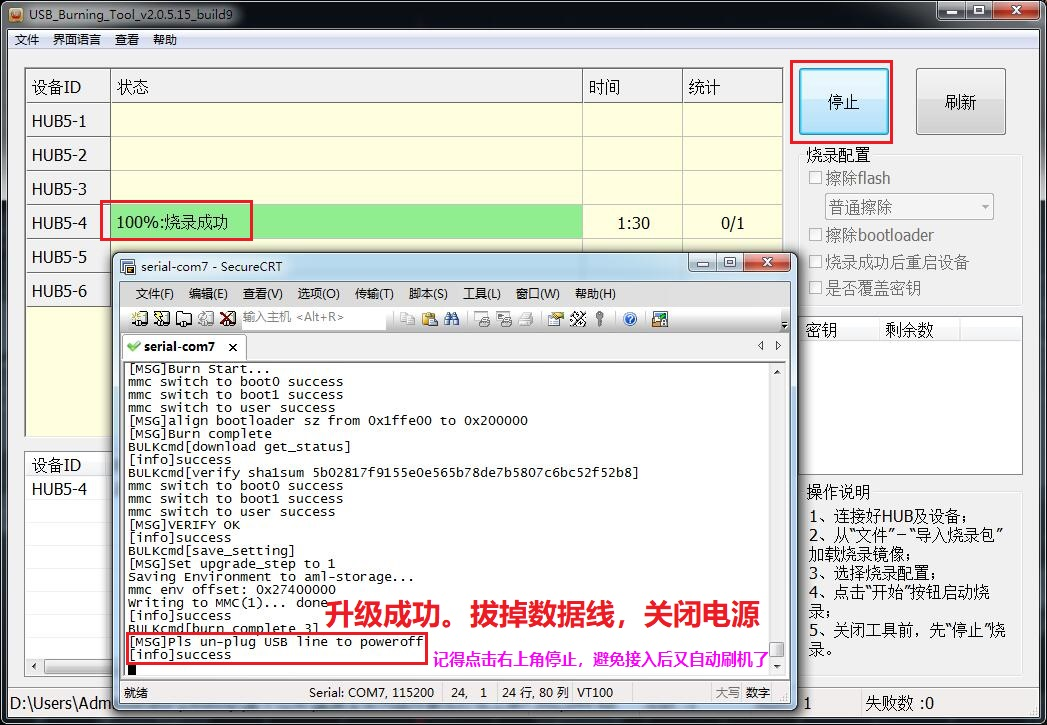This screenshot has height=725, width=1047.
Task: Click the Paste clipboard icon in SecureCRT
Action: pyautogui.click(x=429, y=319)
